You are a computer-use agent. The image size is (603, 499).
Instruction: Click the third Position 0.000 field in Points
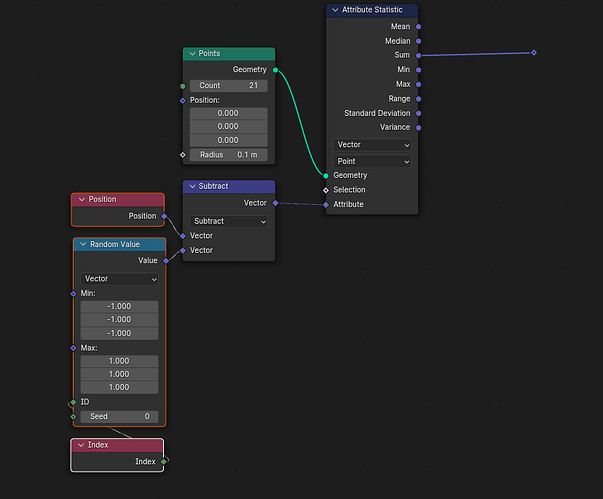pos(229,140)
